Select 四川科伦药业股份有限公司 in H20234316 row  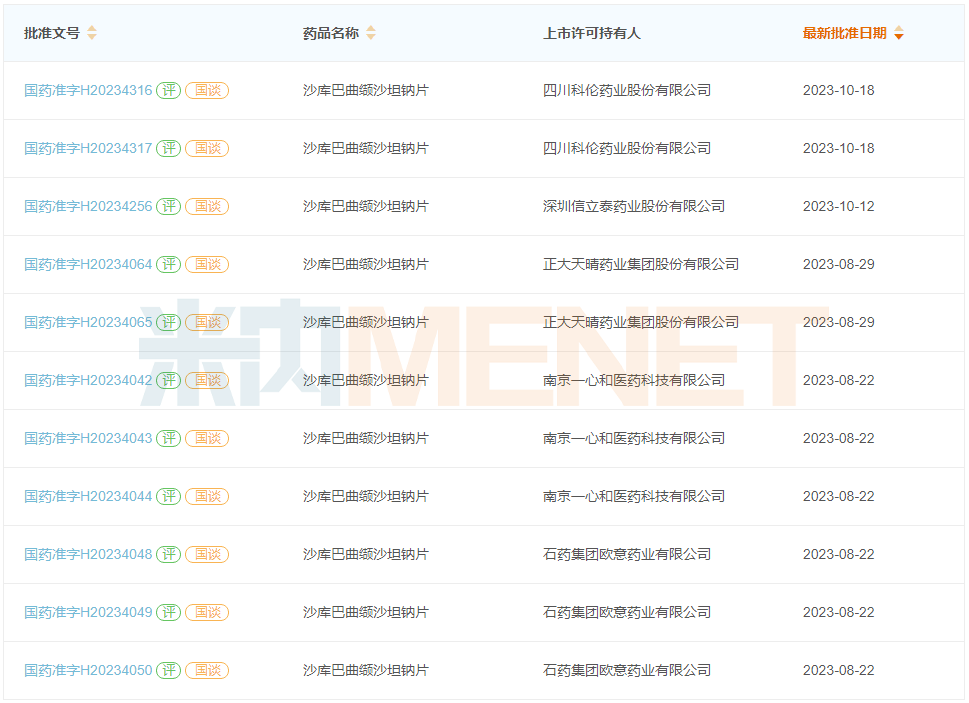point(627,90)
